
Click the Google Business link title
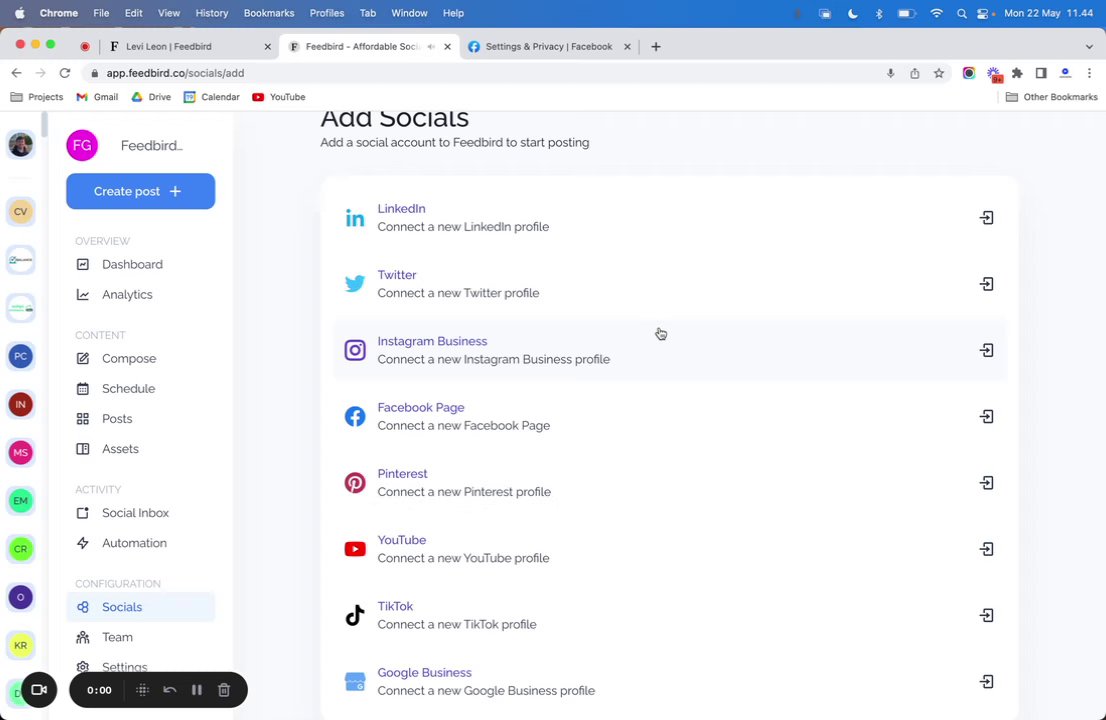424,673
